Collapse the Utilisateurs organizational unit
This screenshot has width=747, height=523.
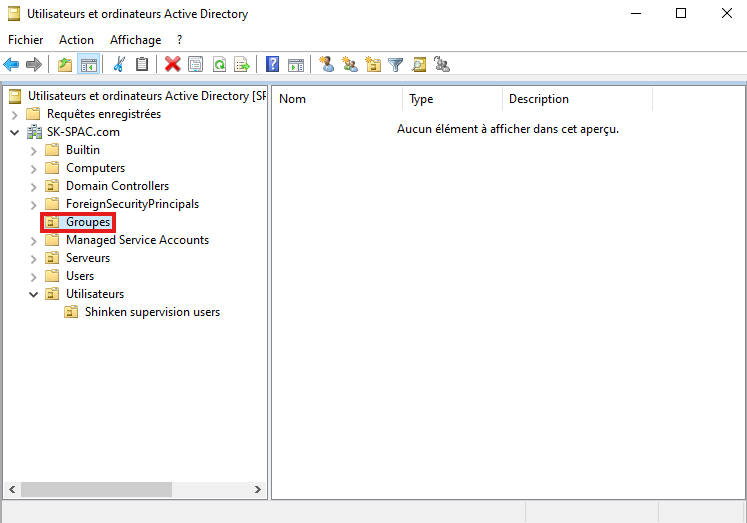click(x=34, y=294)
